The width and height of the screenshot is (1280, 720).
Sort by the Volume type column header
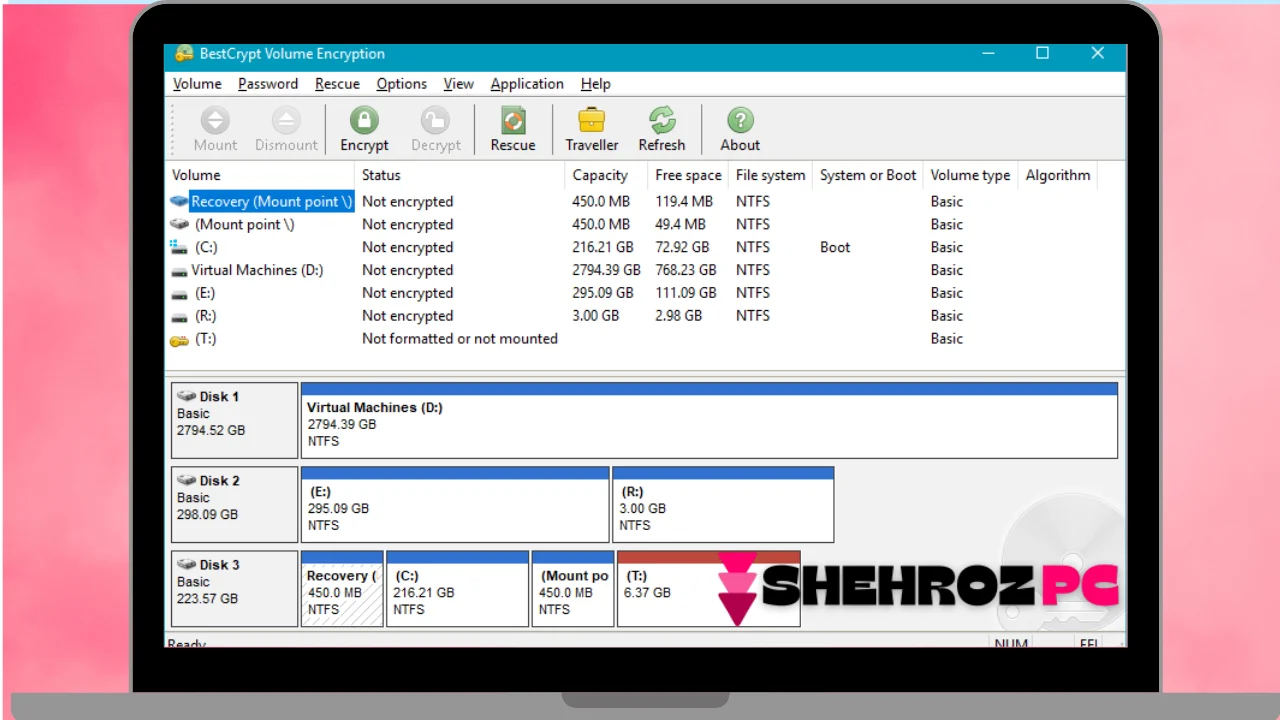[970, 175]
